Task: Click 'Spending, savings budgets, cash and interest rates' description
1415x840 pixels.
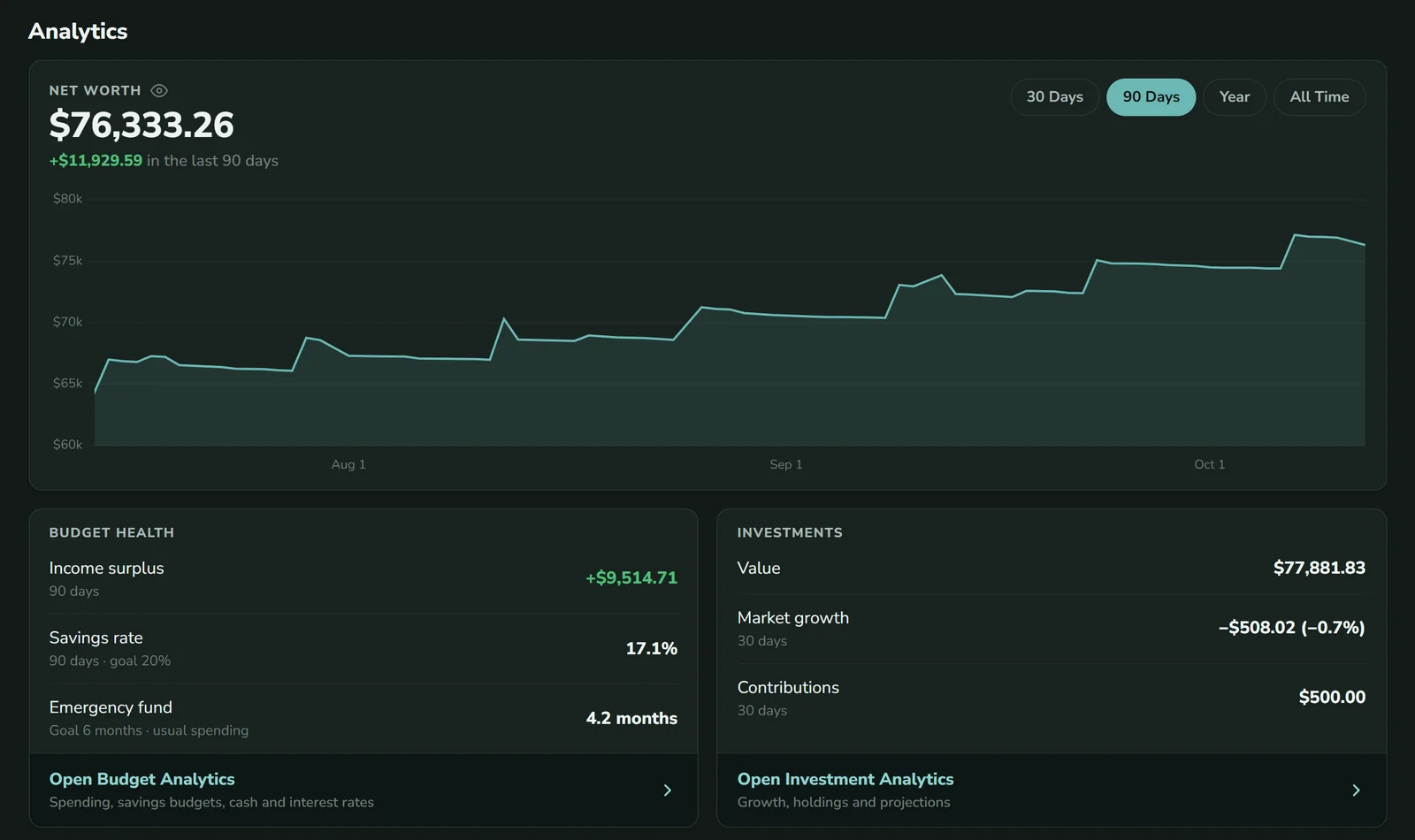Action: pos(211,802)
